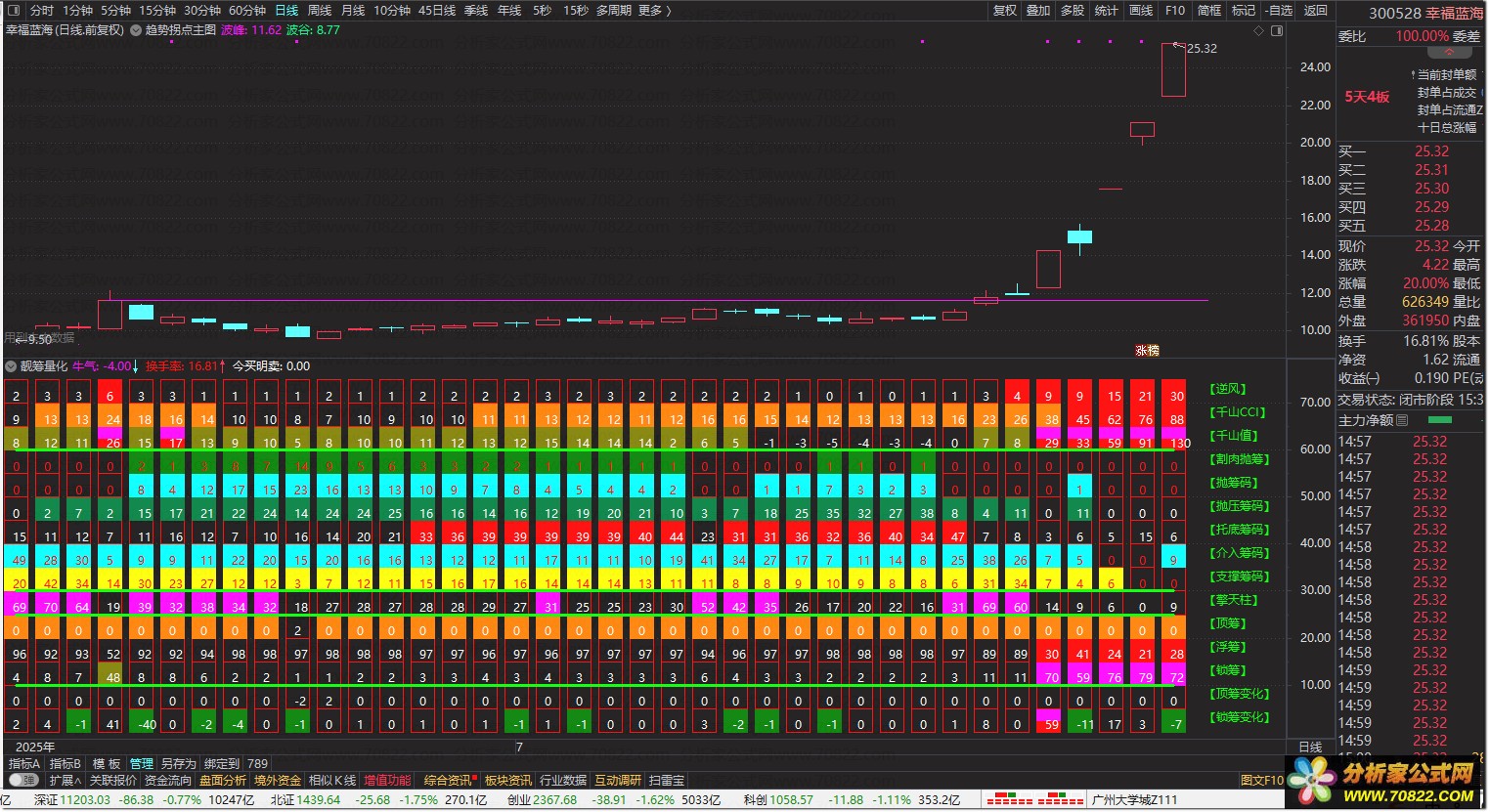The width and height of the screenshot is (1490, 812).
Task: Switch to 周线 weekly chart
Action: [x=320, y=10]
